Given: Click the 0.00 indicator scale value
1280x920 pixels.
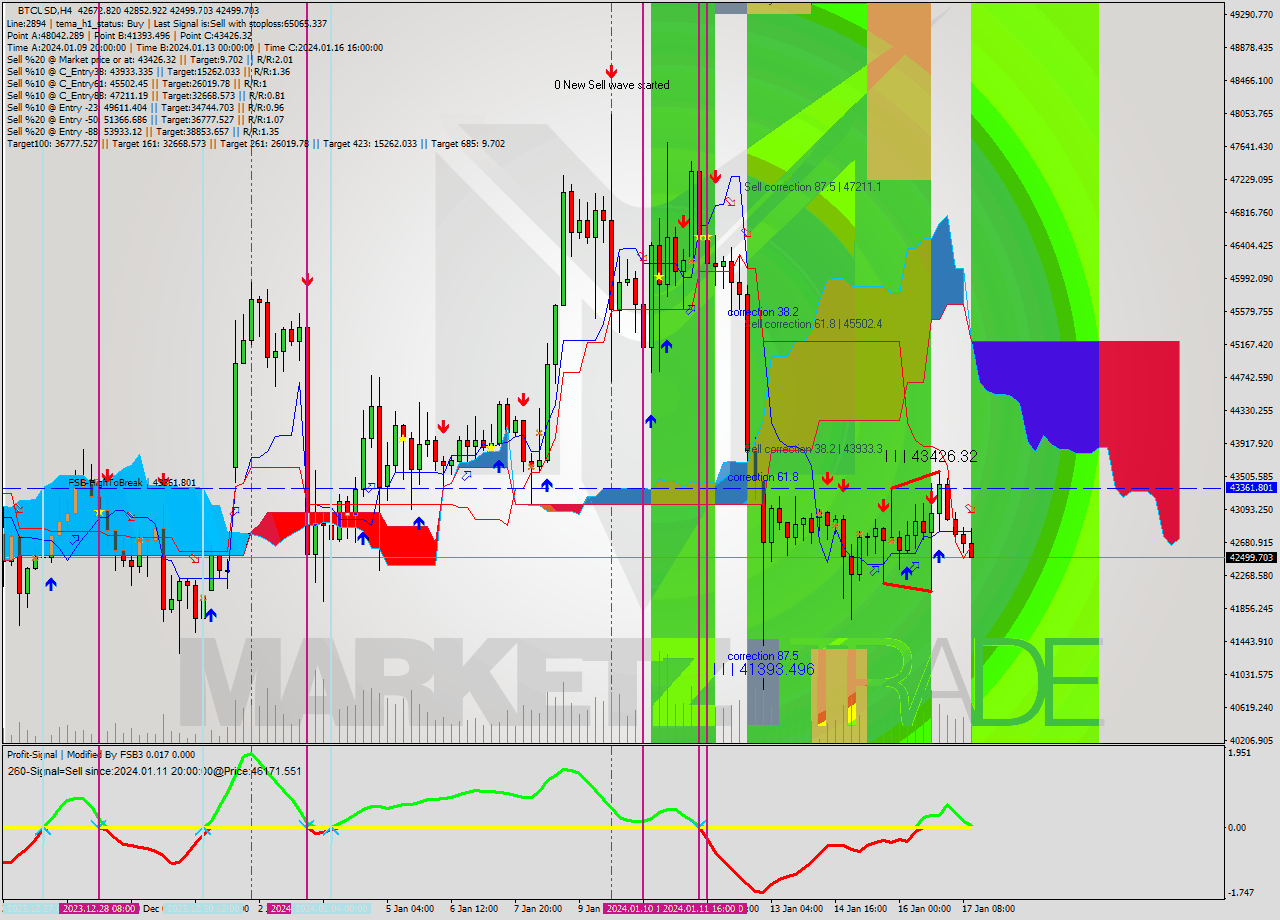Looking at the screenshot, I should [1238, 828].
